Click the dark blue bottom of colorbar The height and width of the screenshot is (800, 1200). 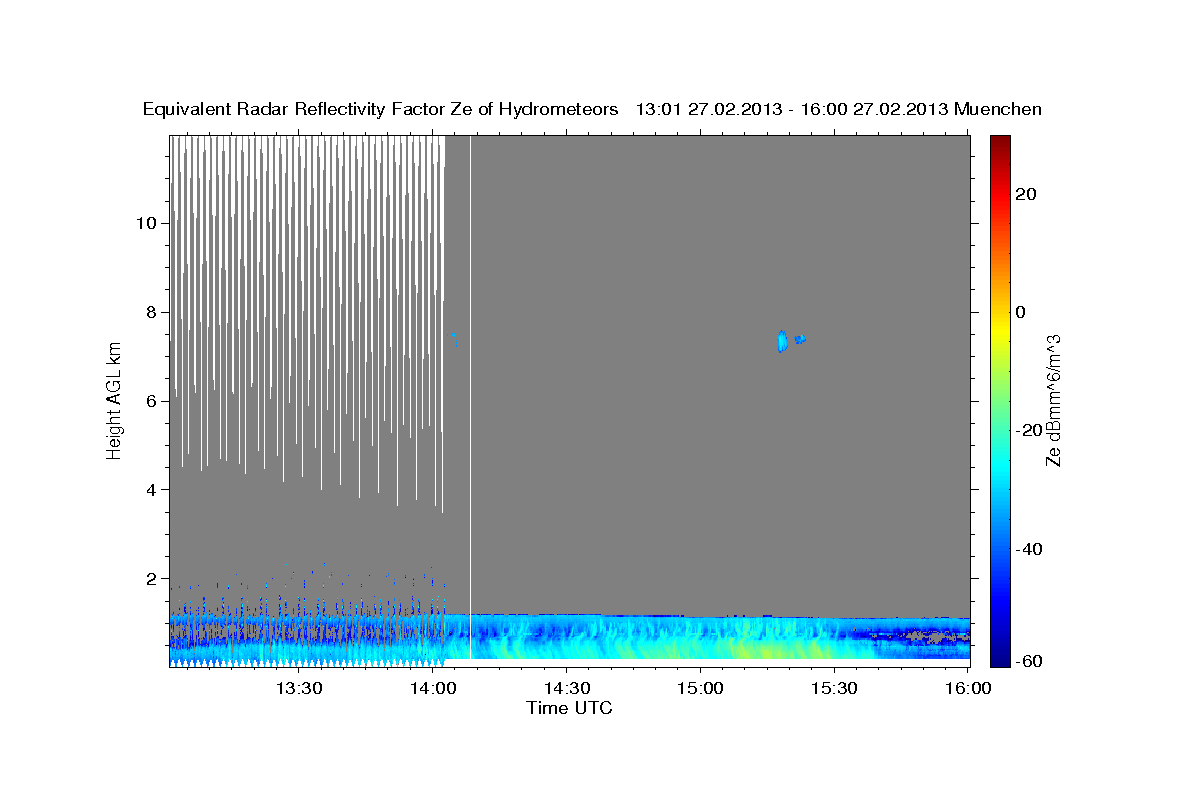pos(999,658)
